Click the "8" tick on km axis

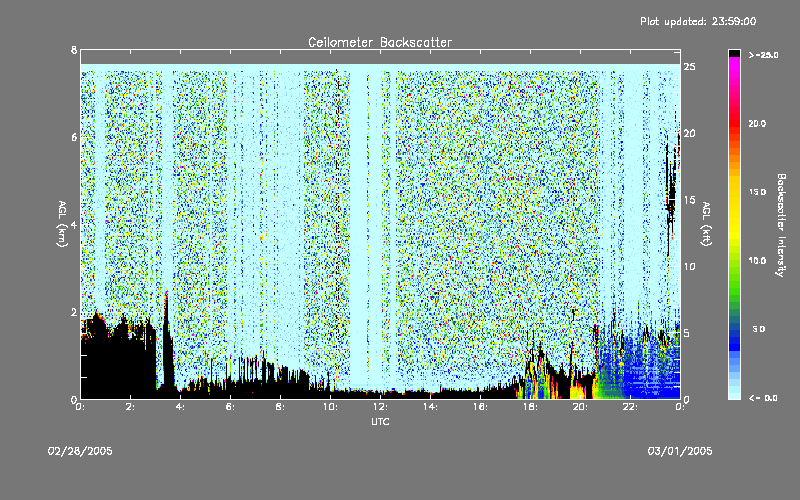tap(74, 50)
